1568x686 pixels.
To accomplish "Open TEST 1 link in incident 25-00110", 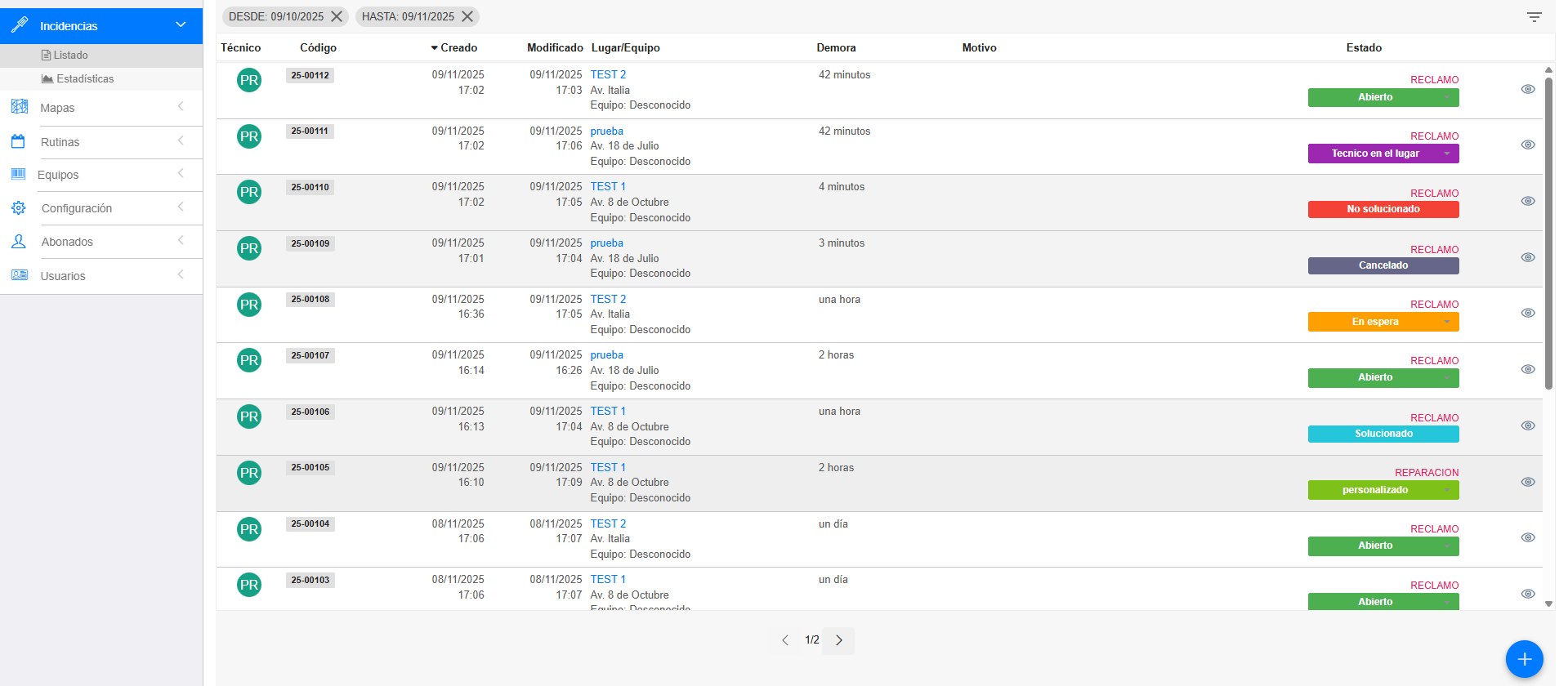I will point(608,186).
